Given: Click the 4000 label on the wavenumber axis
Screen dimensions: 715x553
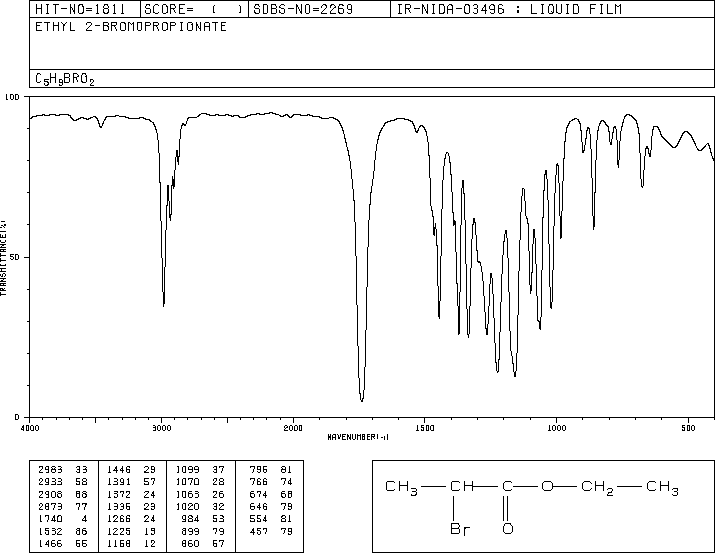Looking at the screenshot, I should point(30,428).
